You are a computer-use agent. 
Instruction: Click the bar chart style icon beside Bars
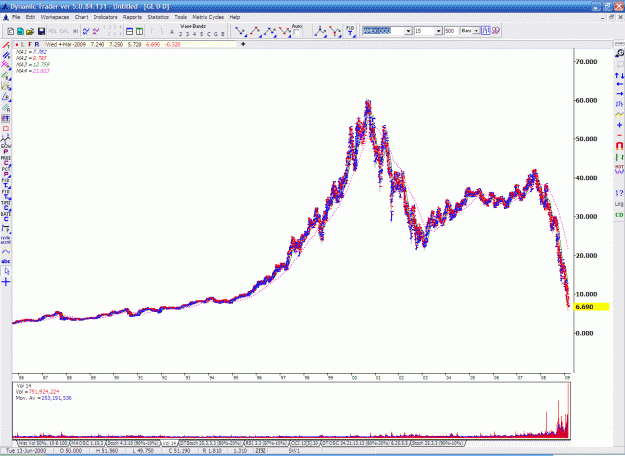(485, 31)
